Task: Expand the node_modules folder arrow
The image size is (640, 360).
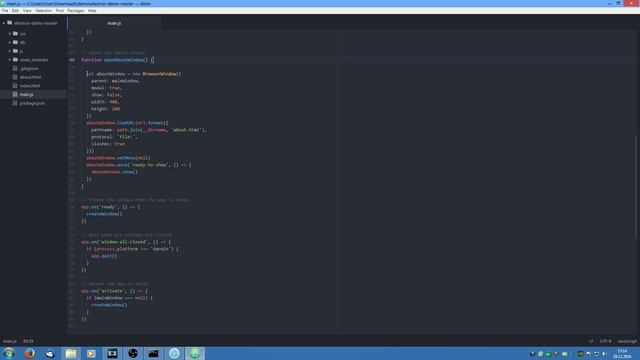Action: [10, 60]
